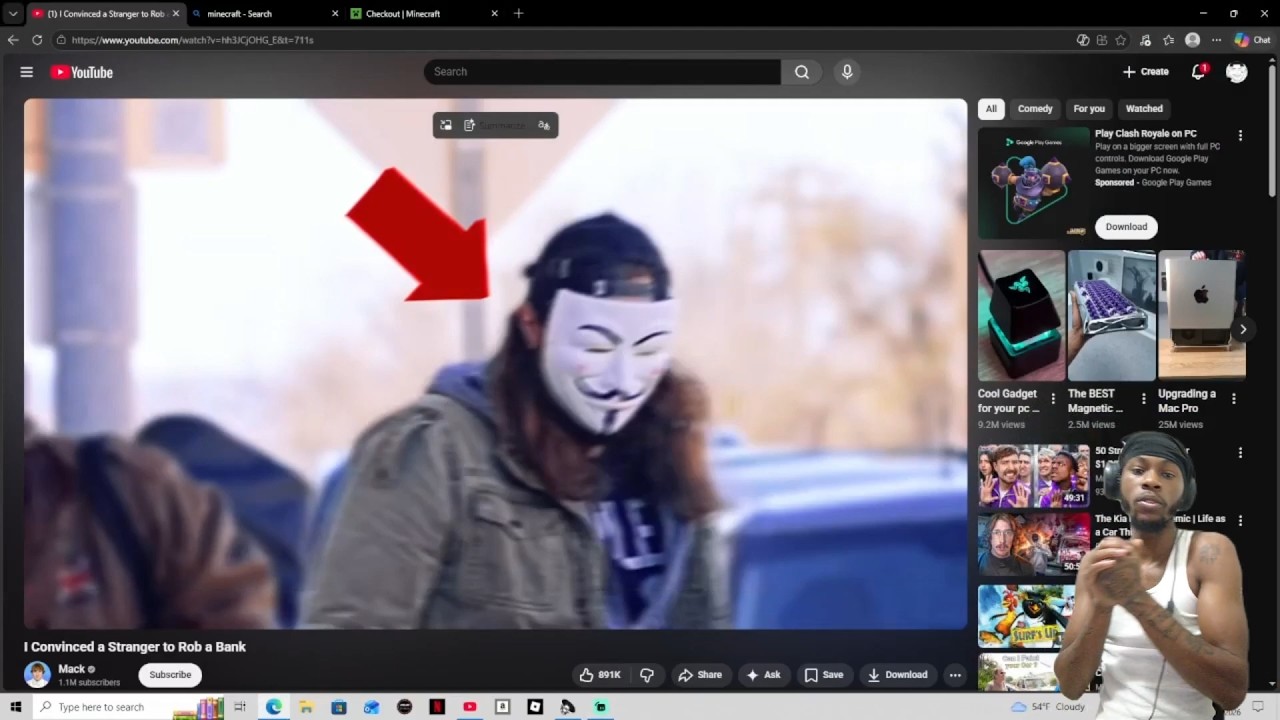Open more actions ellipsis under video
This screenshot has width=1280, height=720.
coord(955,675)
